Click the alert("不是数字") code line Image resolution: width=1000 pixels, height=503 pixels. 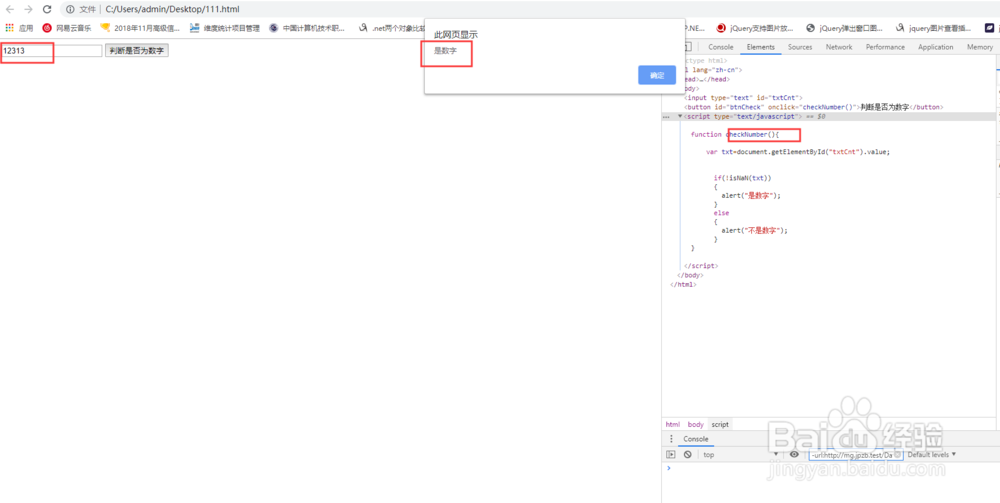[x=754, y=231]
